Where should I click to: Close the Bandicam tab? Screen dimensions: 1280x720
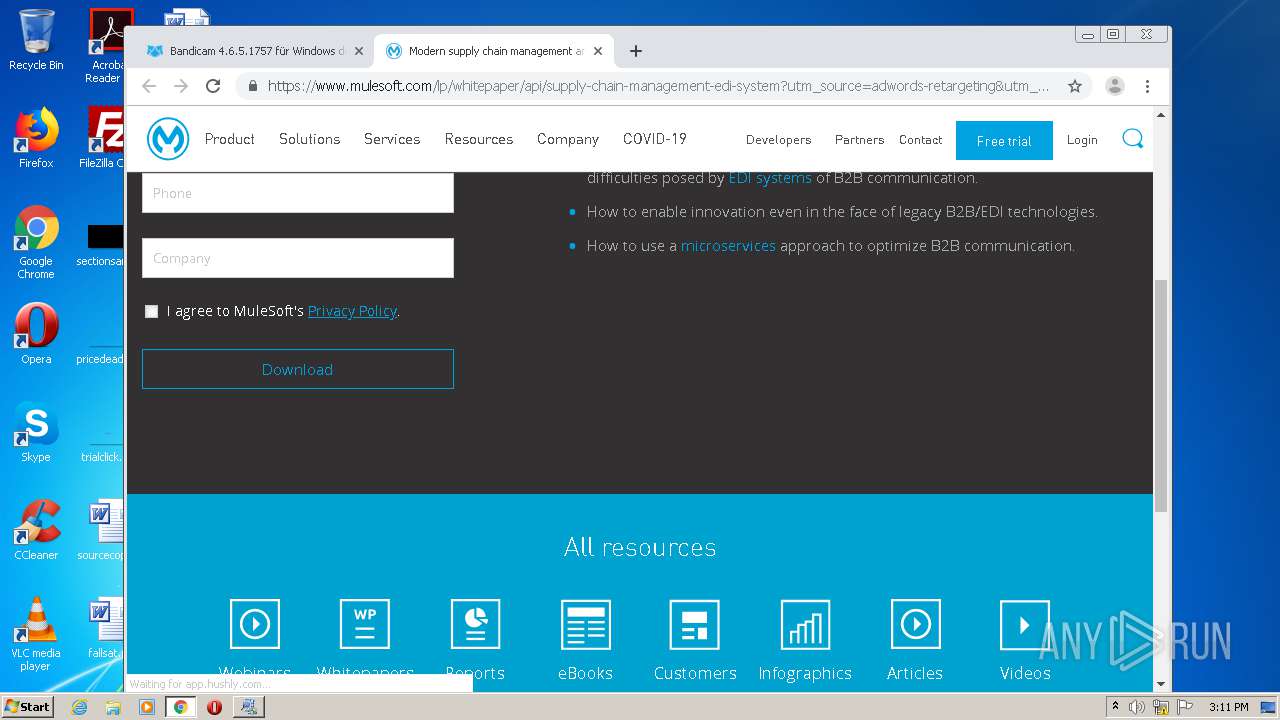tap(358, 51)
